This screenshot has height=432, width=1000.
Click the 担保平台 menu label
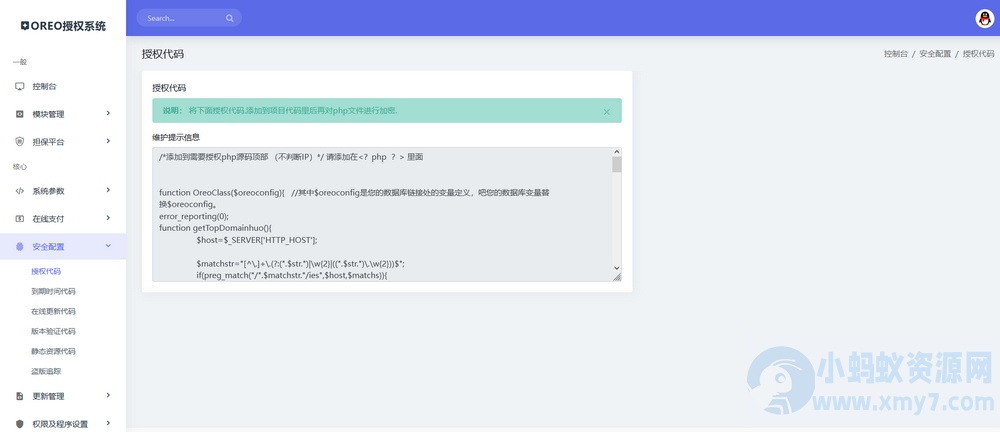click(48, 142)
